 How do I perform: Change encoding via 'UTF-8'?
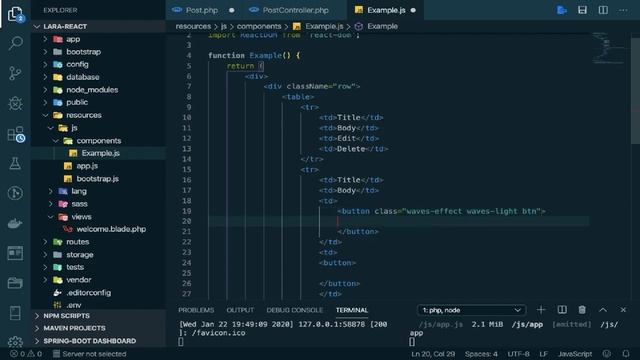[518, 354]
